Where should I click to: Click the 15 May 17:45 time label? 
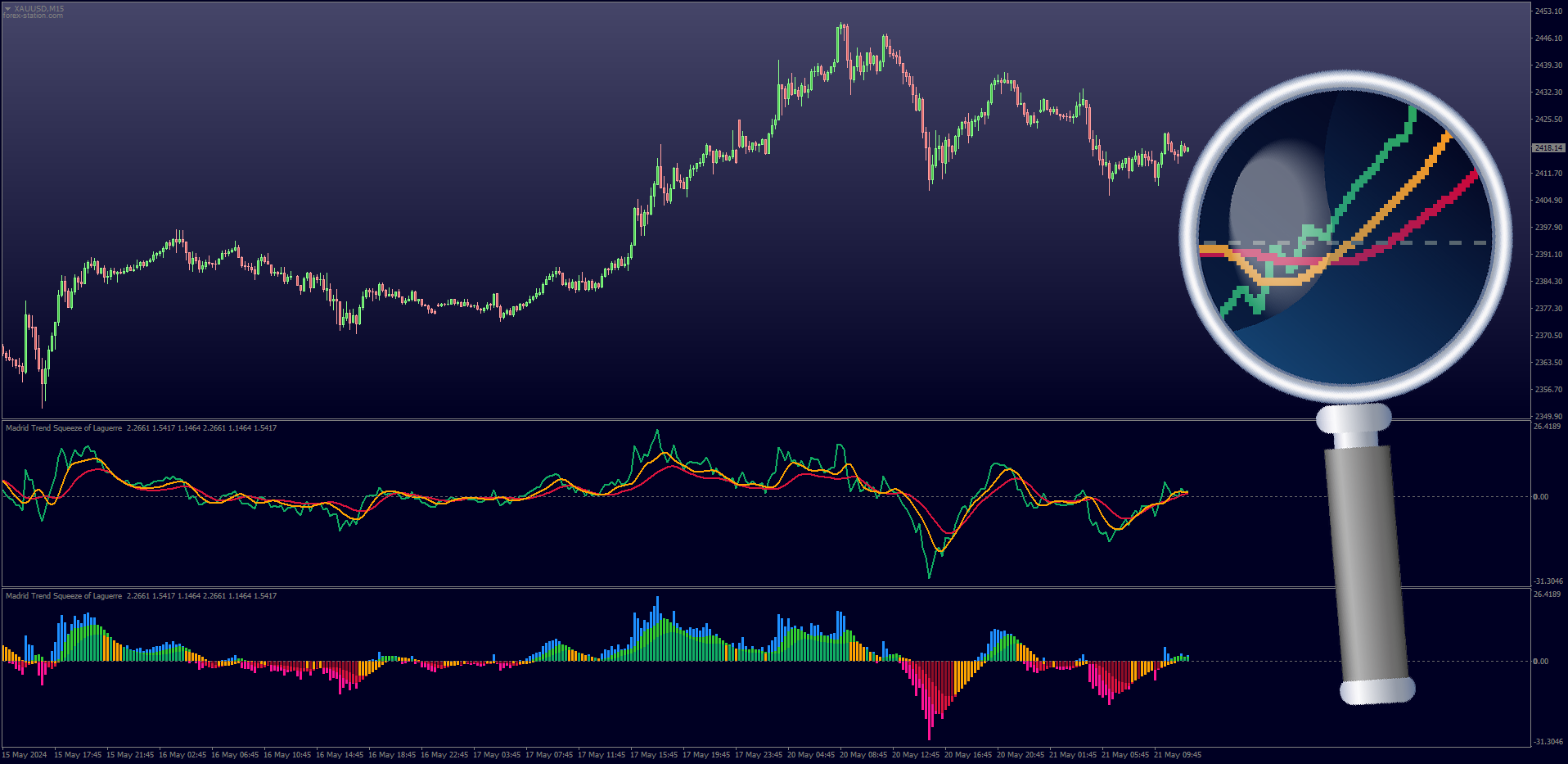tap(78, 755)
